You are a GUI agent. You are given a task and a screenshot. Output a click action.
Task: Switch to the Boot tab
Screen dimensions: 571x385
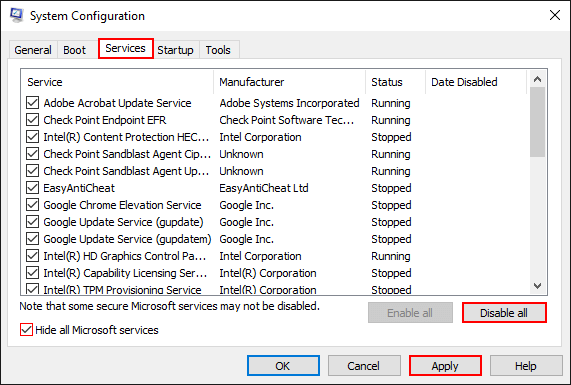coord(74,50)
